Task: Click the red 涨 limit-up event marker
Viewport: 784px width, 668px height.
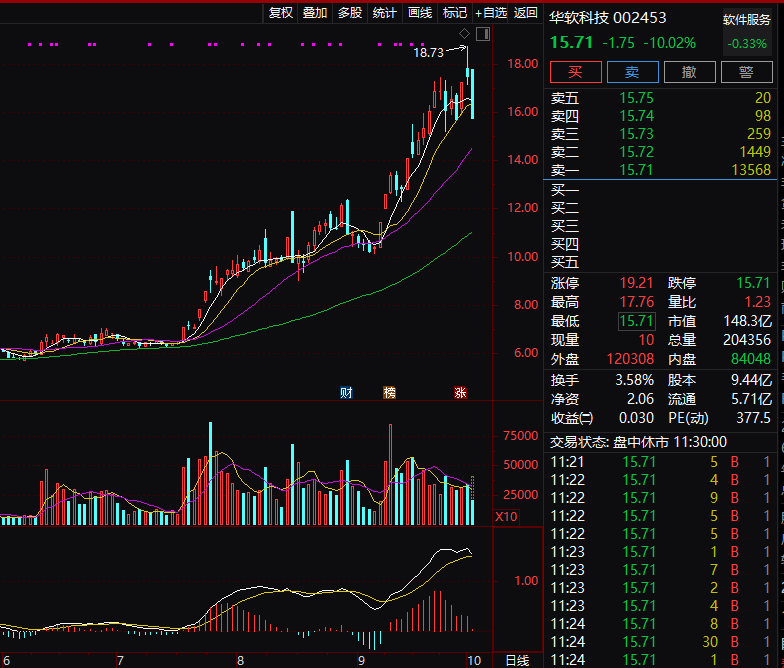Action: (x=460, y=393)
